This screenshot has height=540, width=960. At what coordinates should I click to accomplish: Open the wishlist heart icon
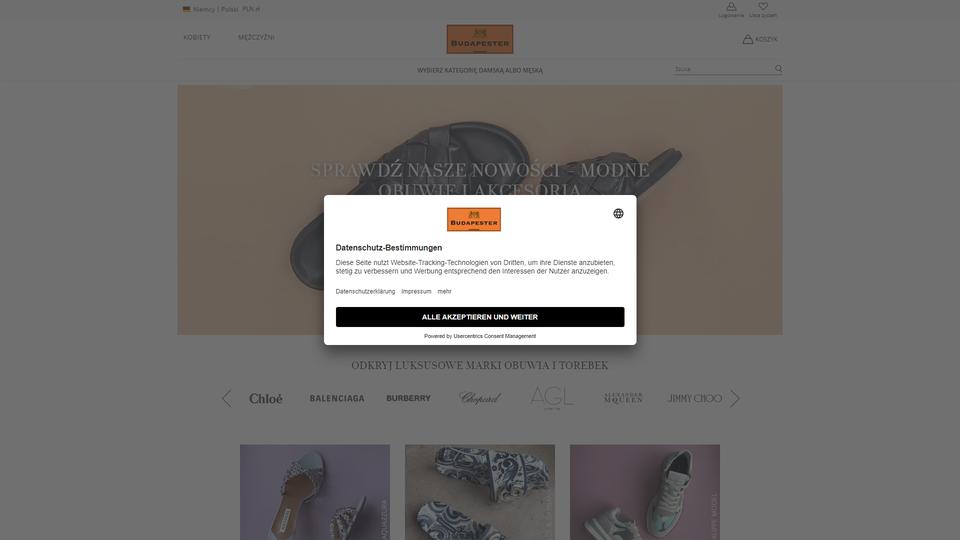point(763,7)
